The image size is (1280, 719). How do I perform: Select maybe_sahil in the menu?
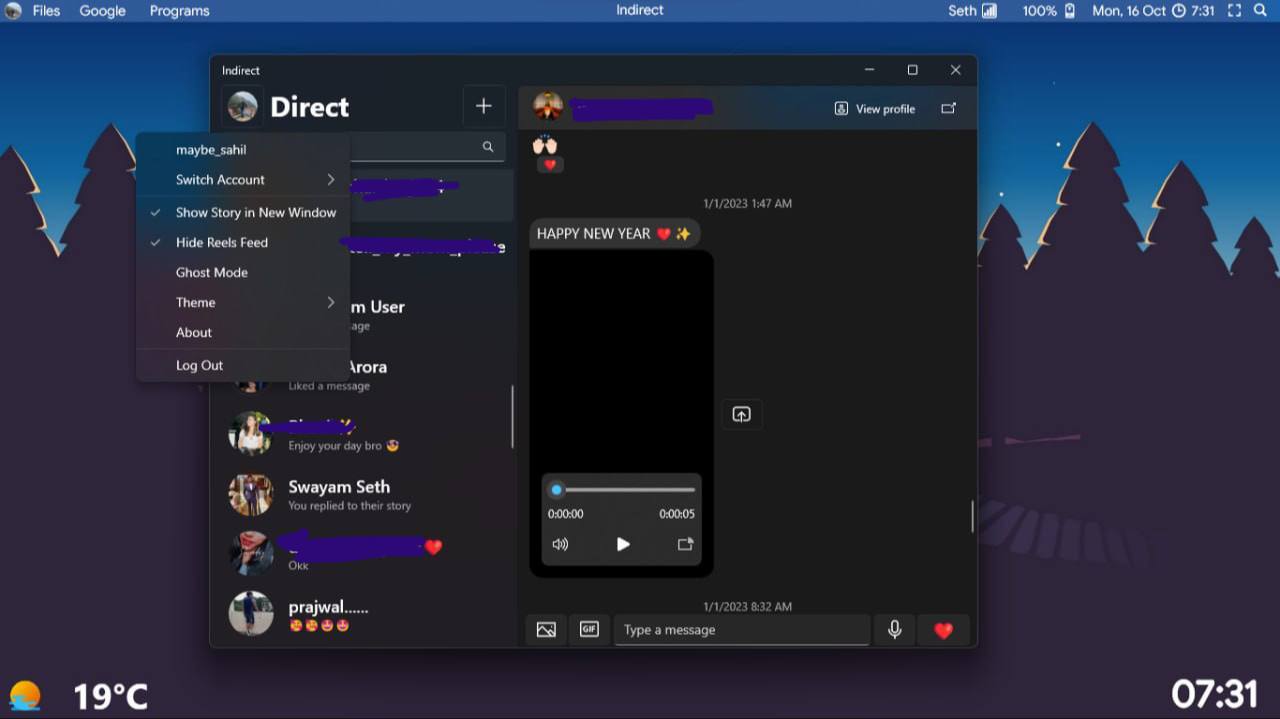[x=243, y=149]
